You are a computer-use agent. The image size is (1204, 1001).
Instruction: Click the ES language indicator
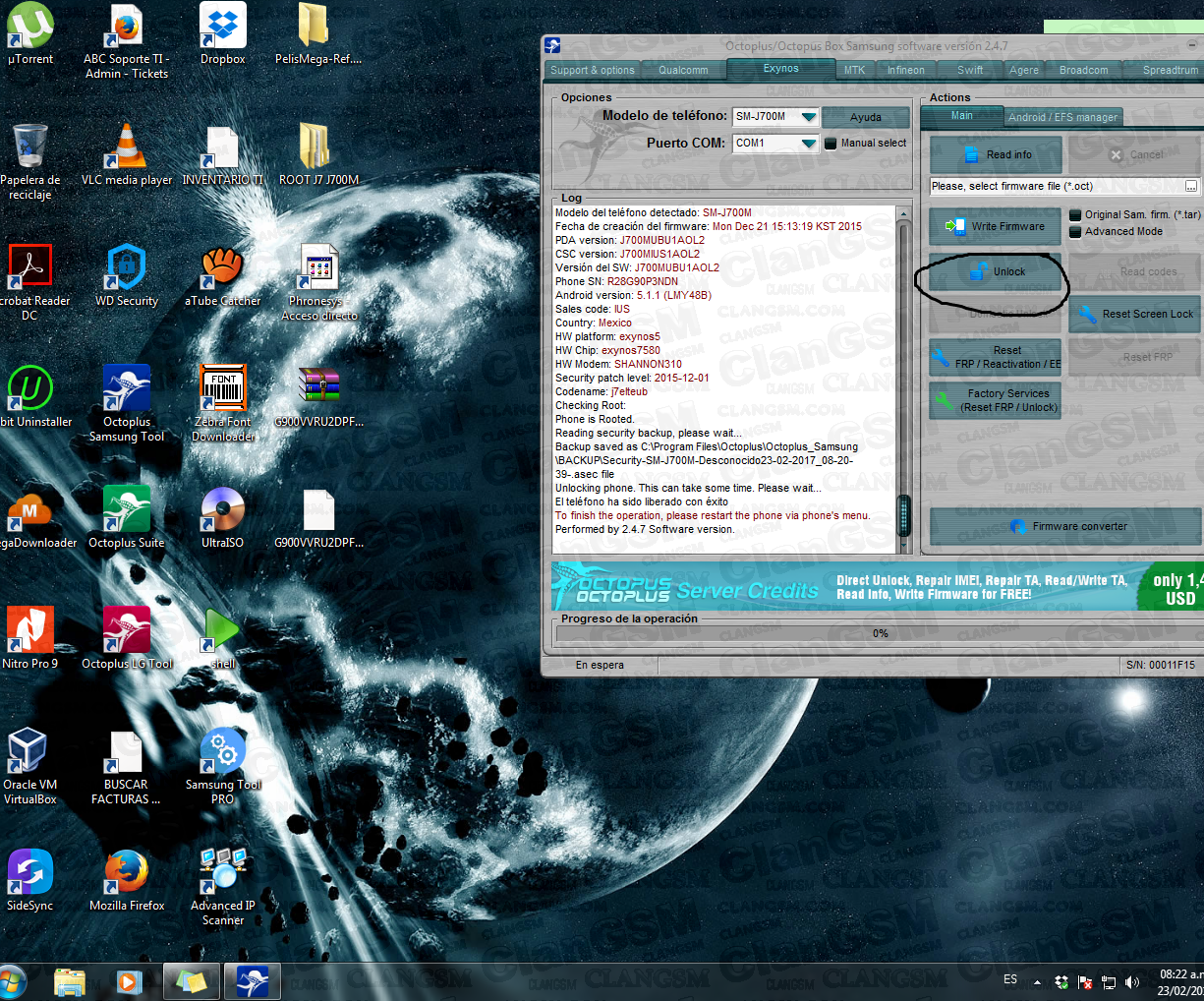[1010, 979]
